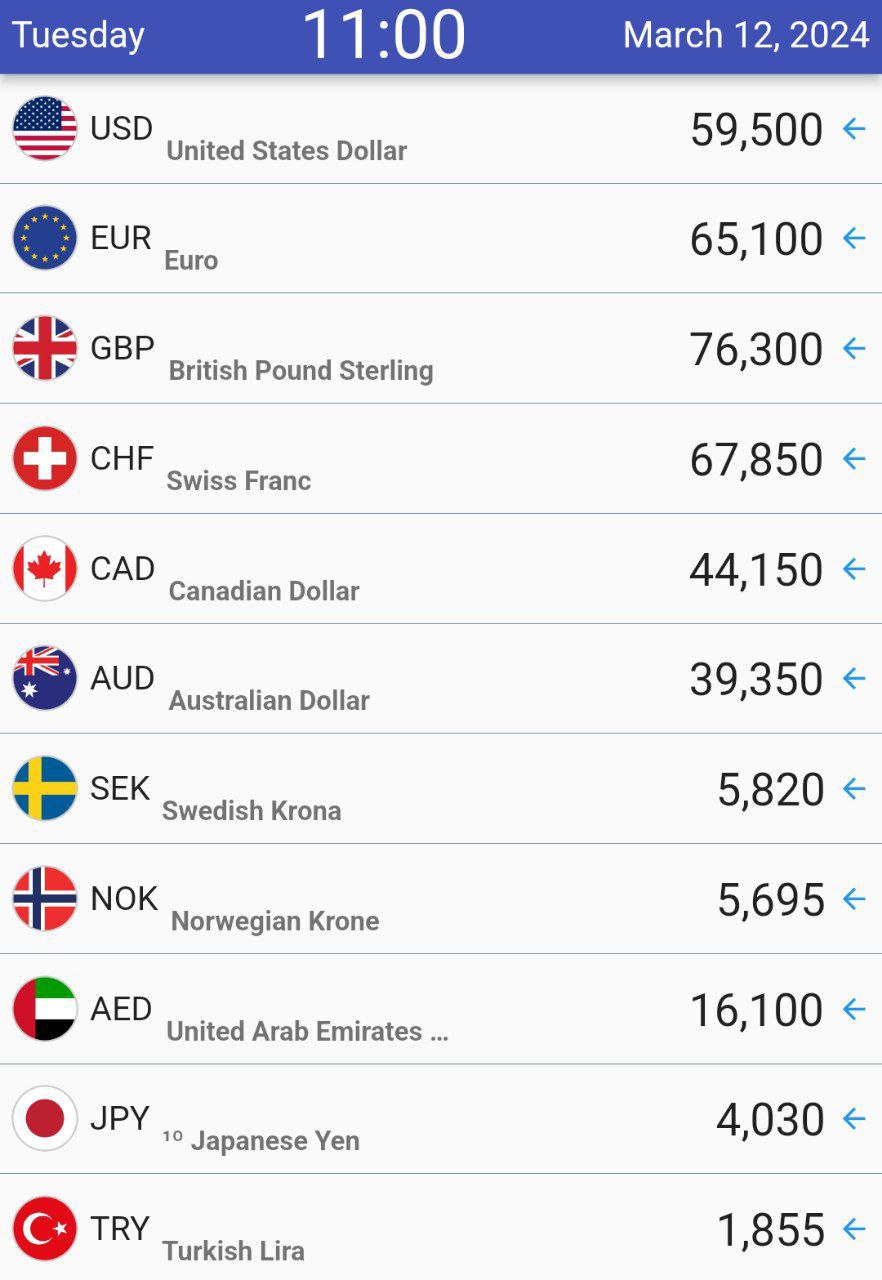Screen dimensions: 882x1280
Task: Select the European Union flag icon
Action: tap(45, 238)
